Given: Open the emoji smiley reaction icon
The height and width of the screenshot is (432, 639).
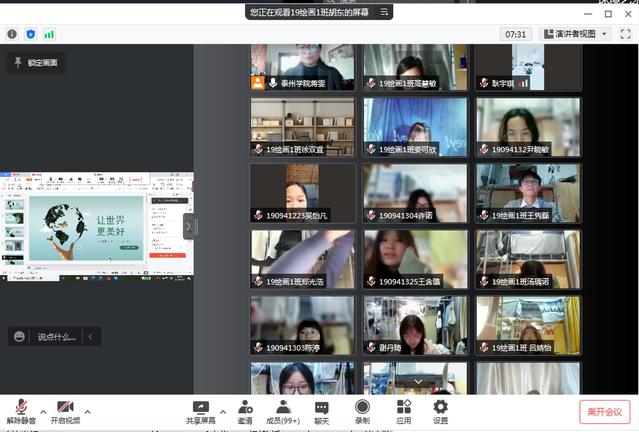Looking at the screenshot, I should 20,337.
